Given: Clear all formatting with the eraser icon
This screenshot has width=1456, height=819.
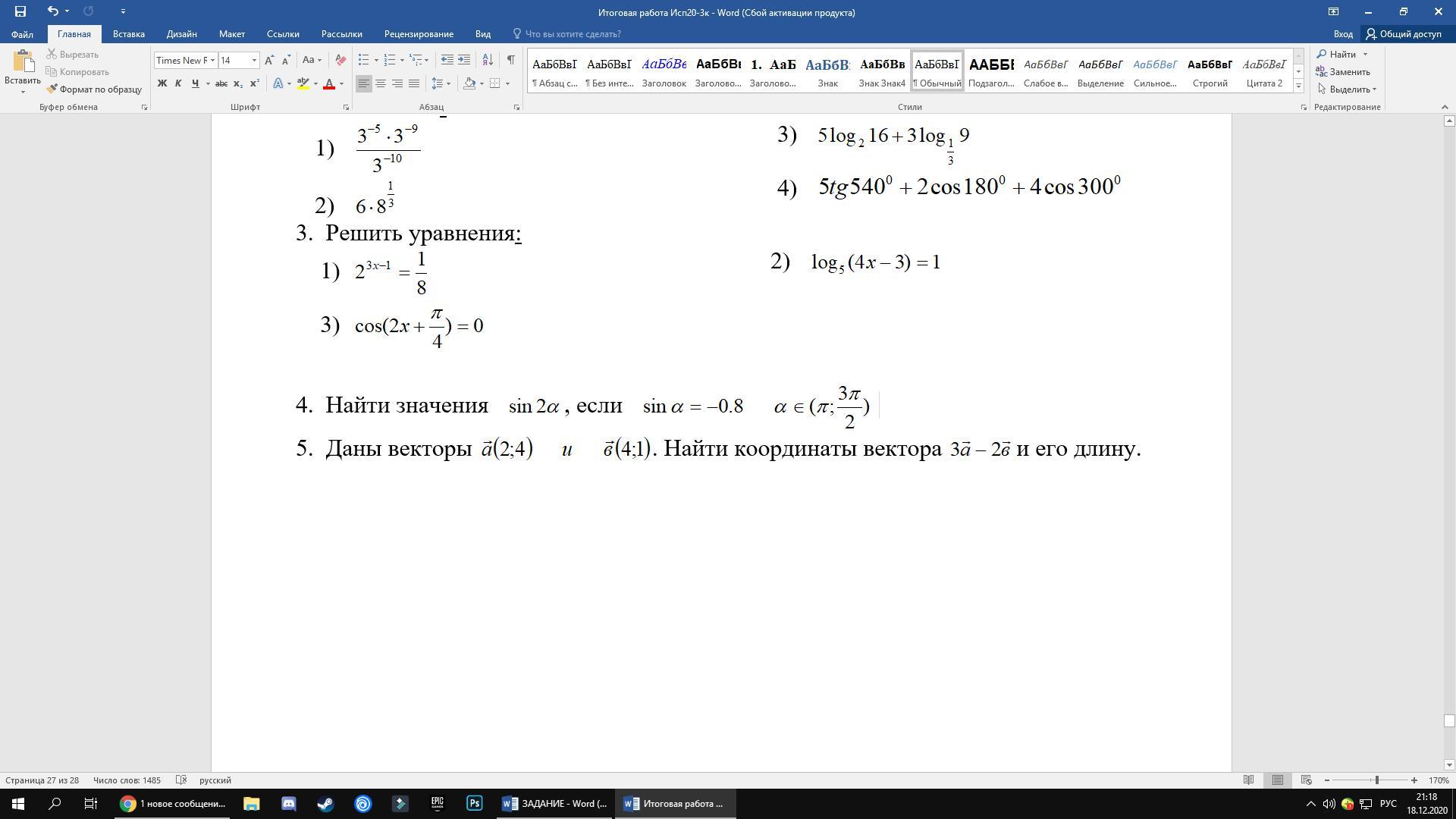Looking at the screenshot, I should click(340, 60).
